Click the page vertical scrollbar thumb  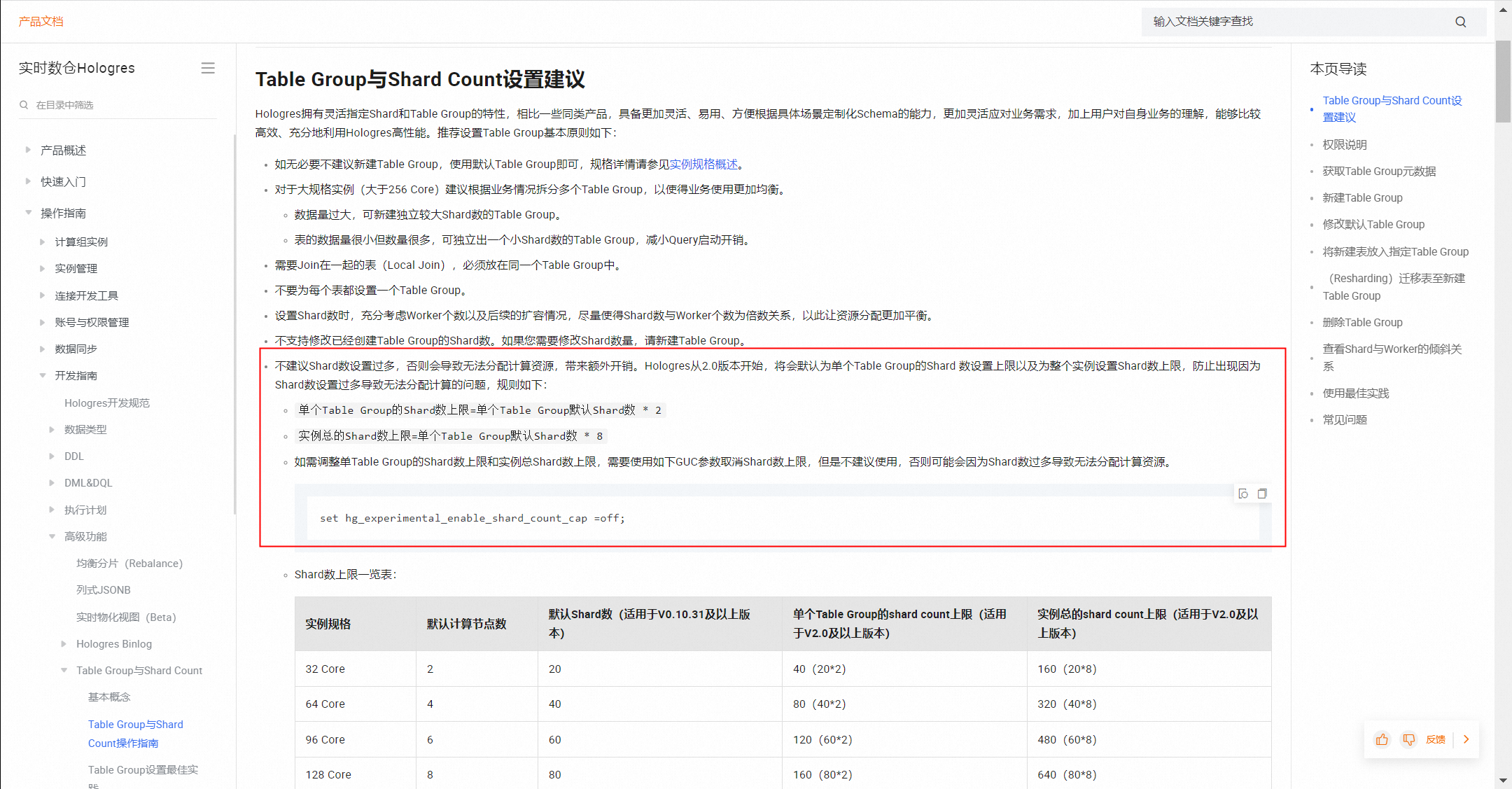[1503, 81]
